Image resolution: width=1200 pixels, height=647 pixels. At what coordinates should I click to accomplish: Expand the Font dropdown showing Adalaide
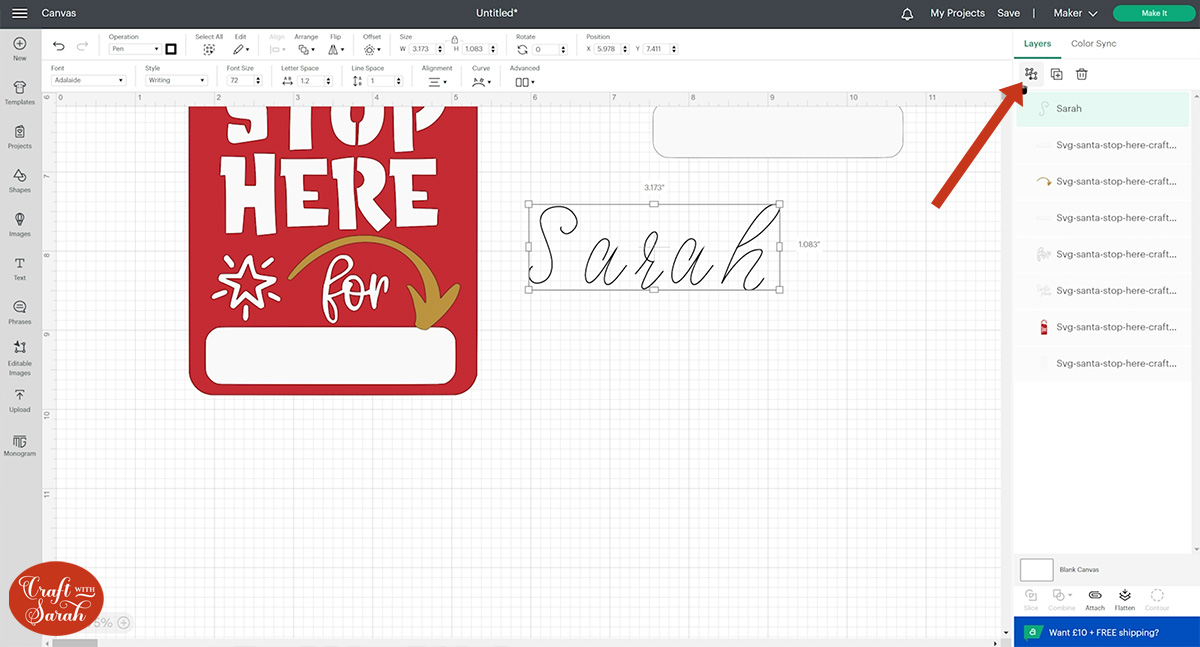coord(88,80)
